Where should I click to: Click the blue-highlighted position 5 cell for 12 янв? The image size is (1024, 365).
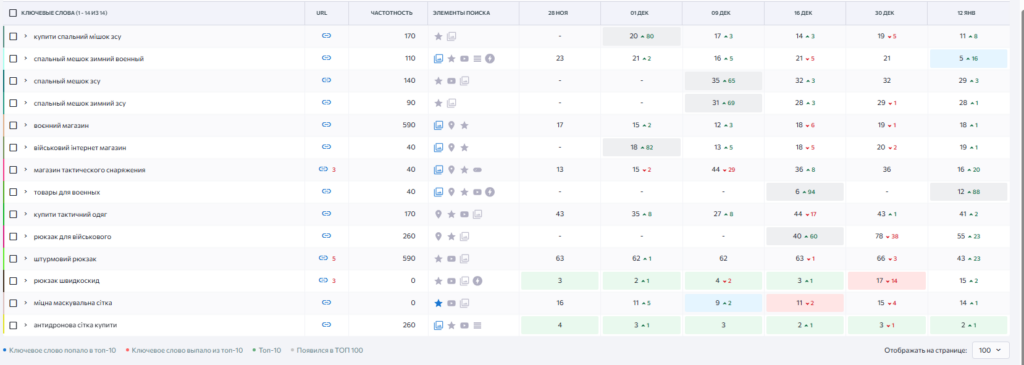coord(968,59)
